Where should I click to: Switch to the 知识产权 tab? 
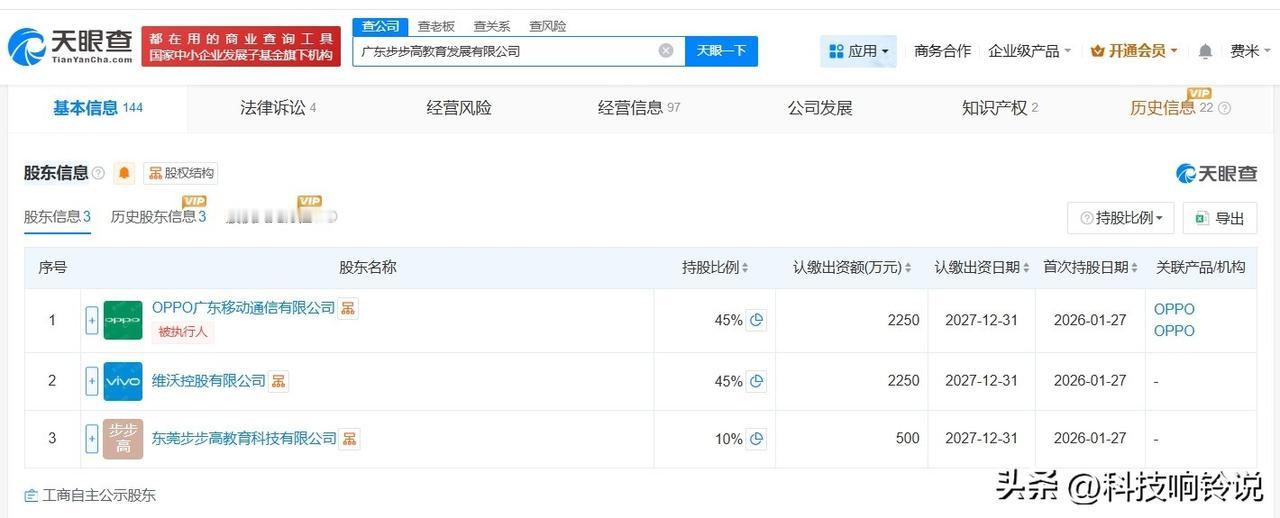(1000, 108)
